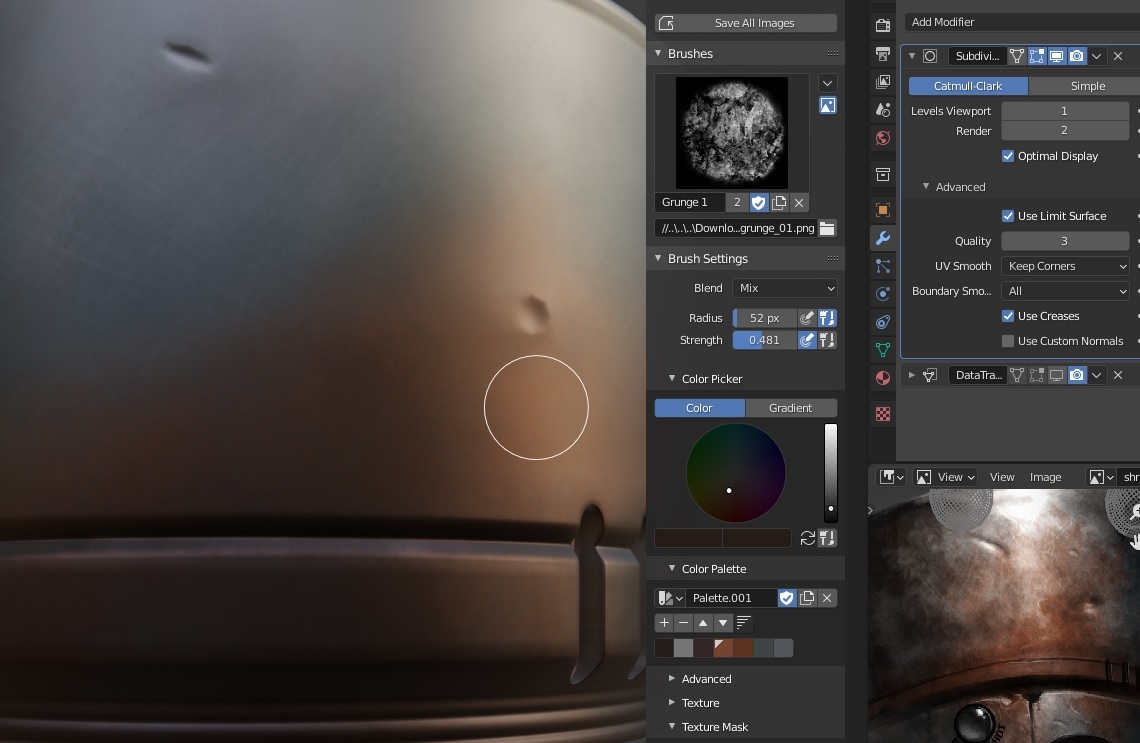Open the Collection properties box icon
Image resolution: width=1140 pixels, height=743 pixels.
(883, 174)
